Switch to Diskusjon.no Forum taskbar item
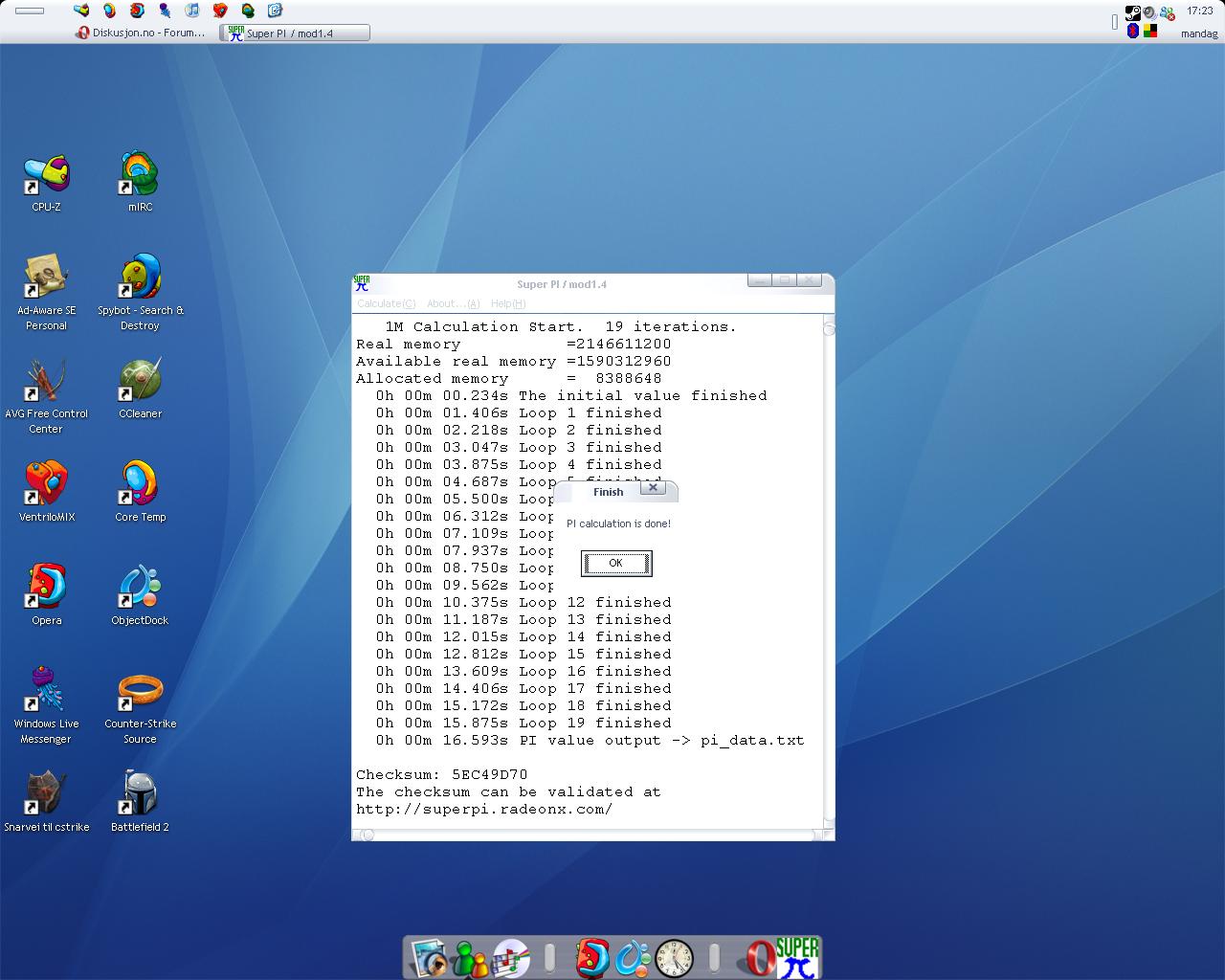 (x=141, y=33)
